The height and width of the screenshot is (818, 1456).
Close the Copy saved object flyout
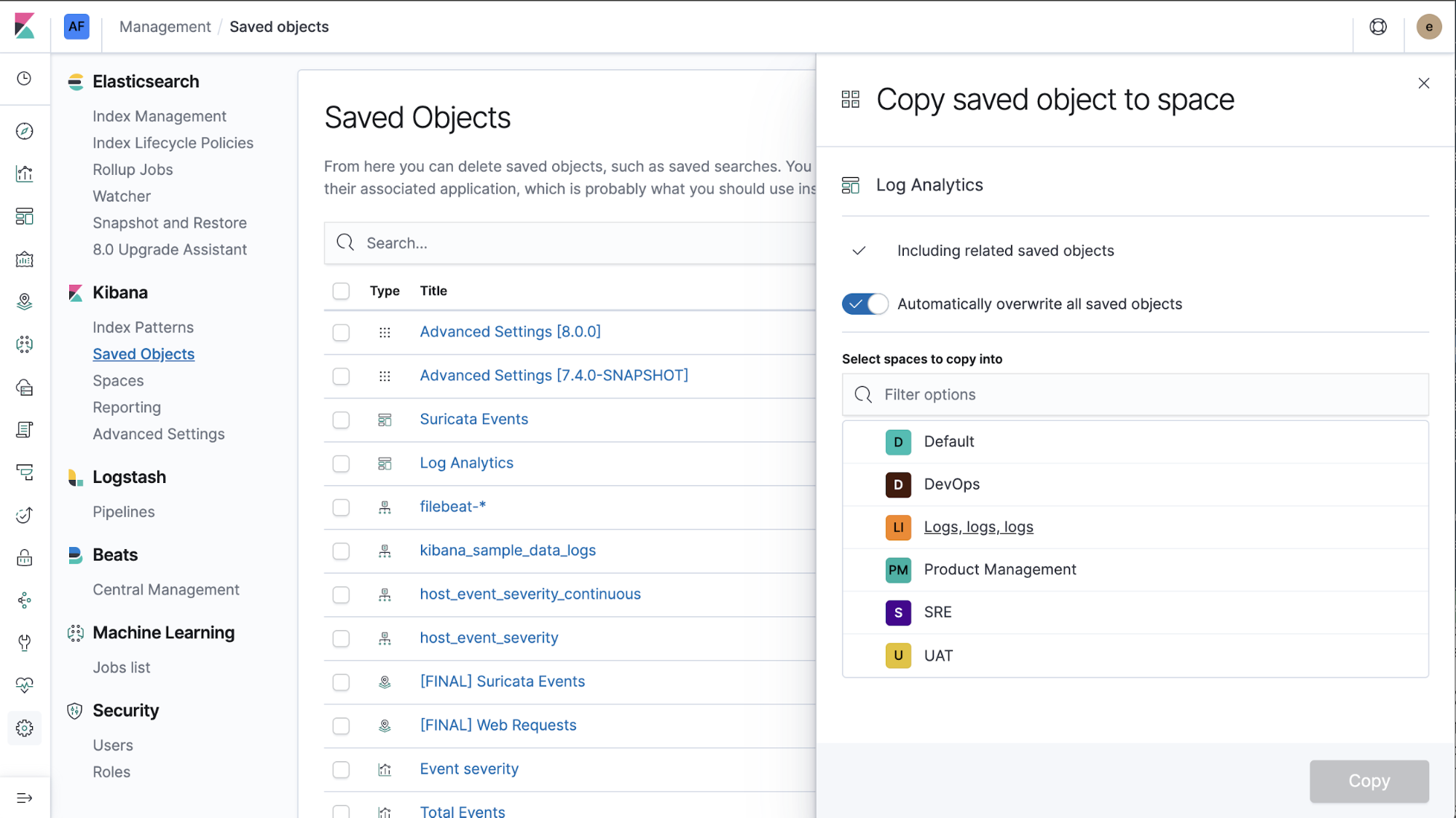pyautogui.click(x=1424, y=83)
